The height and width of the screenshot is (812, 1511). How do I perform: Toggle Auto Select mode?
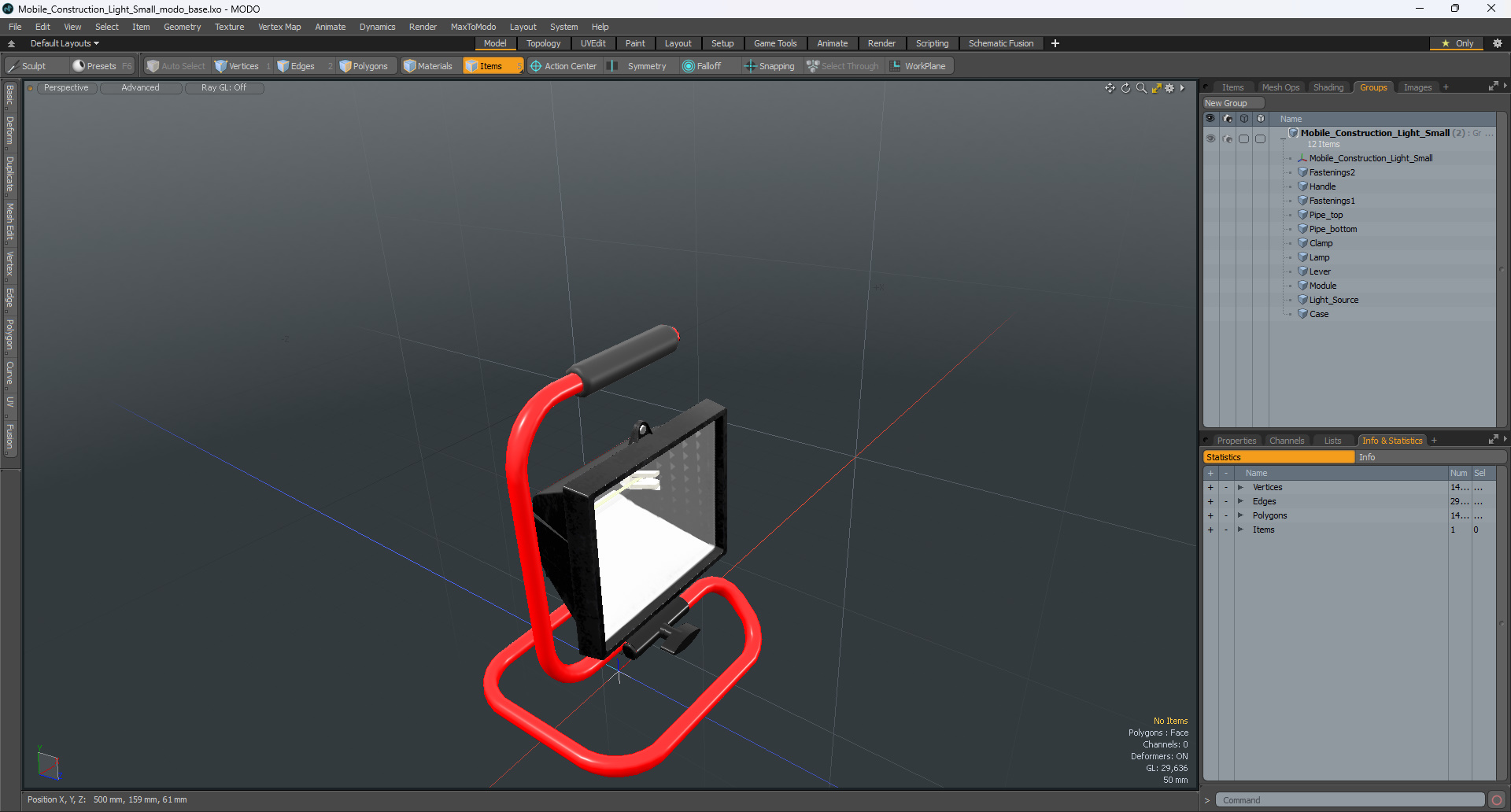click(x=175, y=66)
